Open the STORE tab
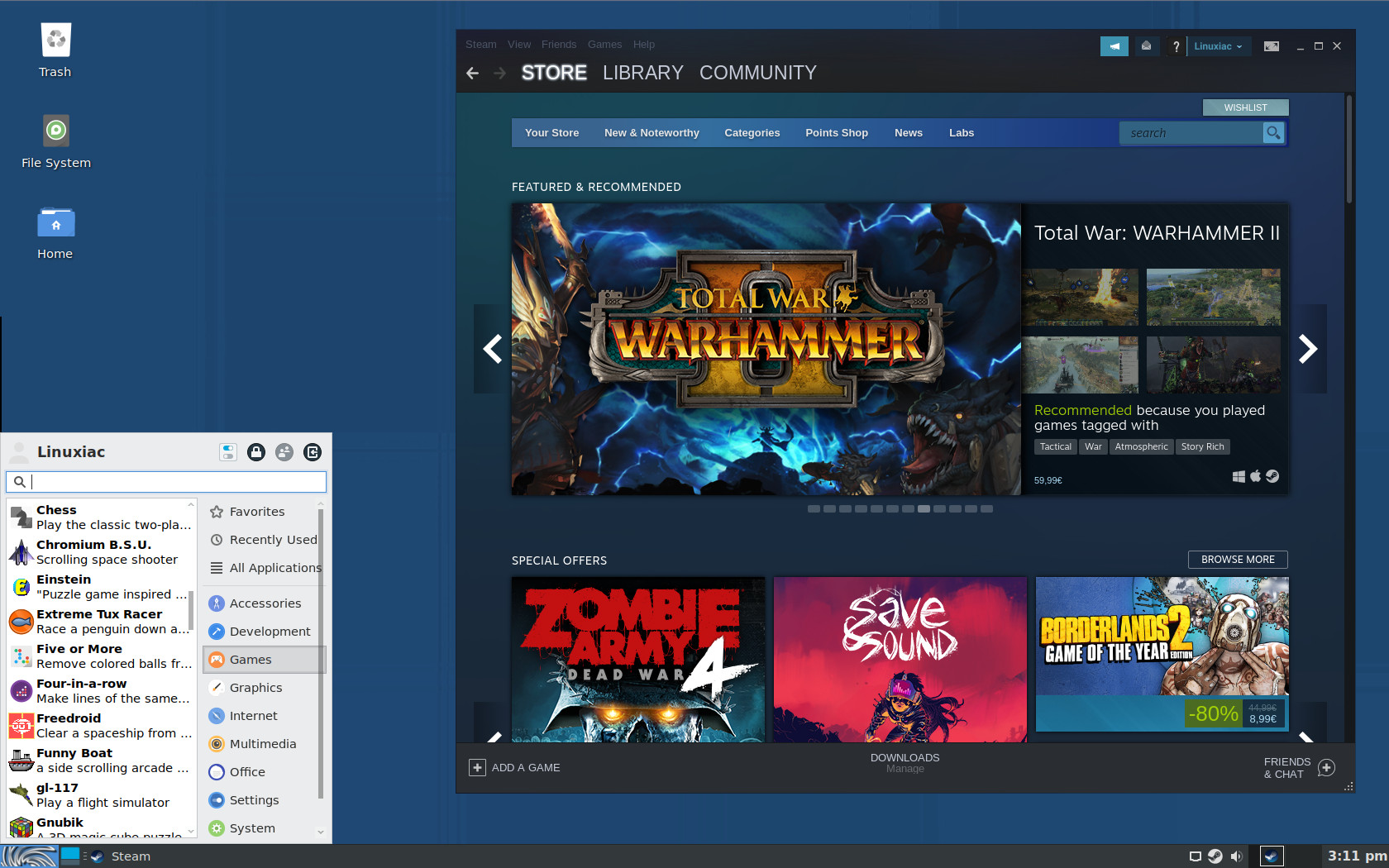Screen dimensions: 1389x868 554,73
